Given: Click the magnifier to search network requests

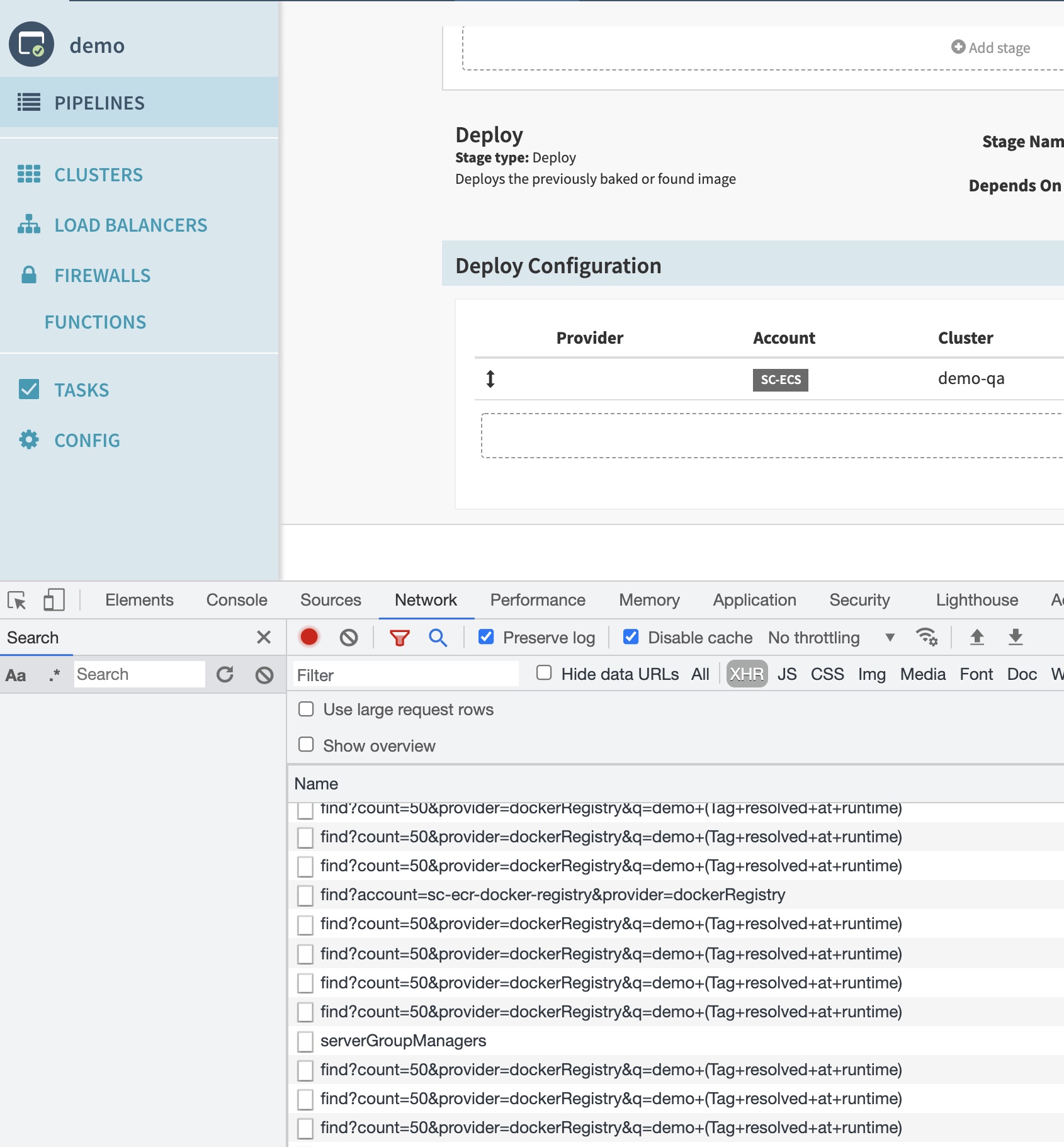Looking at the screenshot, I should (437, 637).
